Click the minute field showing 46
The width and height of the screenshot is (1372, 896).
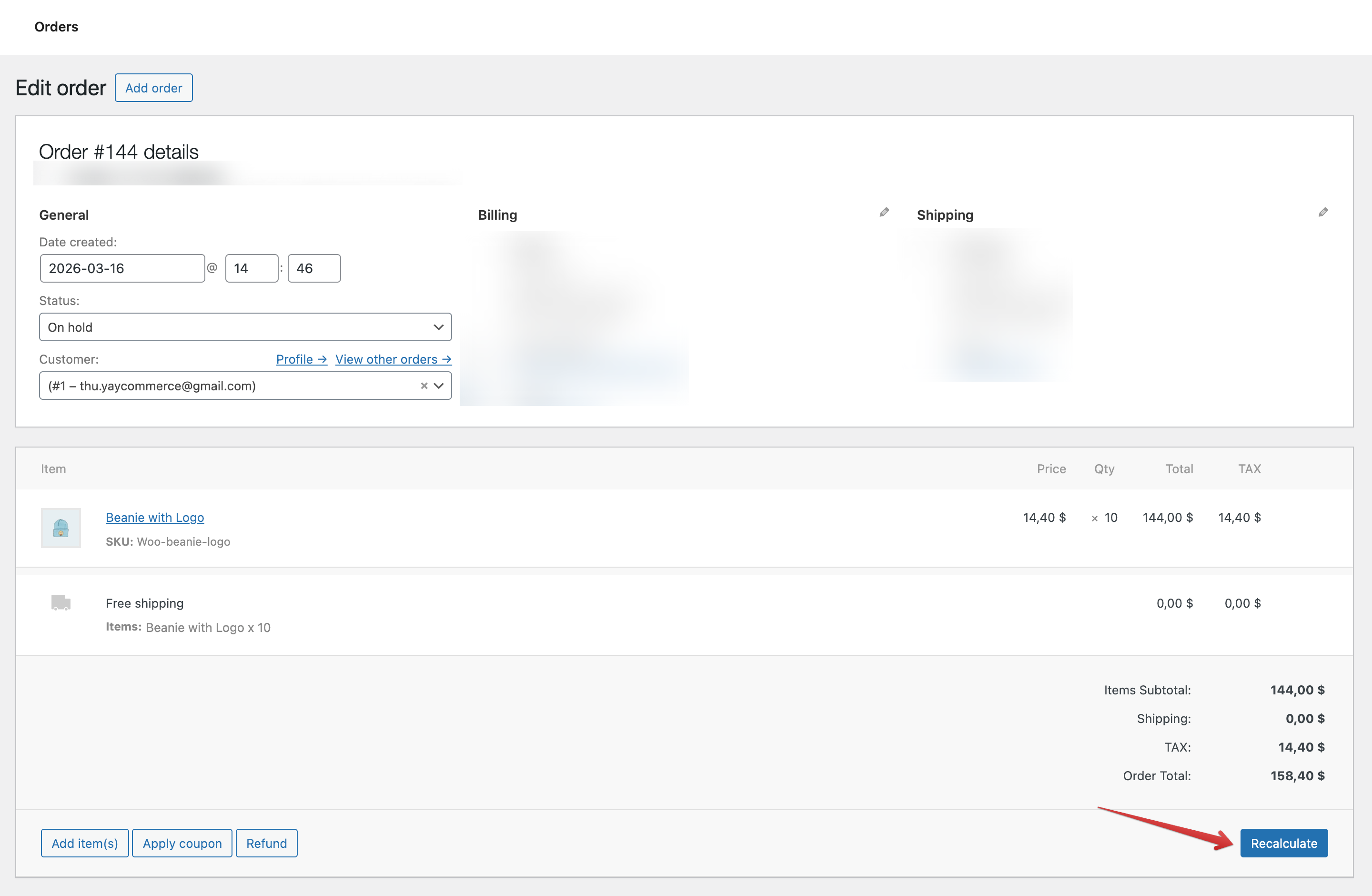(x=313, y=268)
